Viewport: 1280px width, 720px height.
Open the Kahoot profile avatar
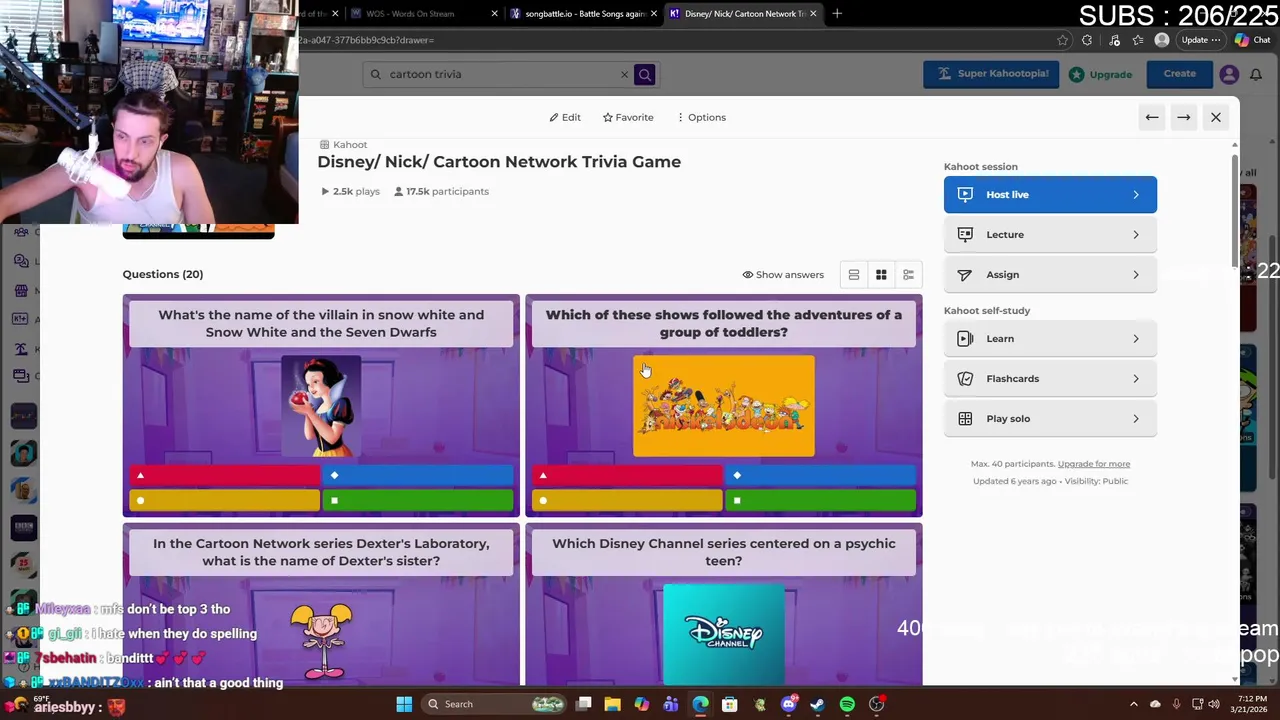[1229, 74]
